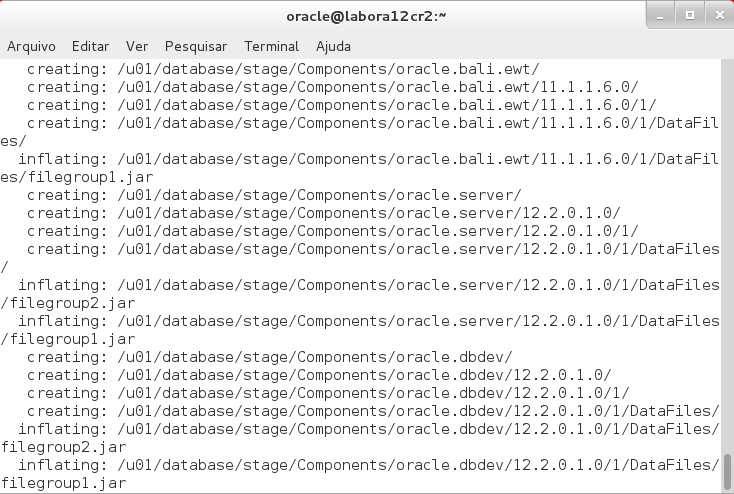This screenshot has height=494, width=734.
Task: Click the Ver menu item
Action: point(137,46)
